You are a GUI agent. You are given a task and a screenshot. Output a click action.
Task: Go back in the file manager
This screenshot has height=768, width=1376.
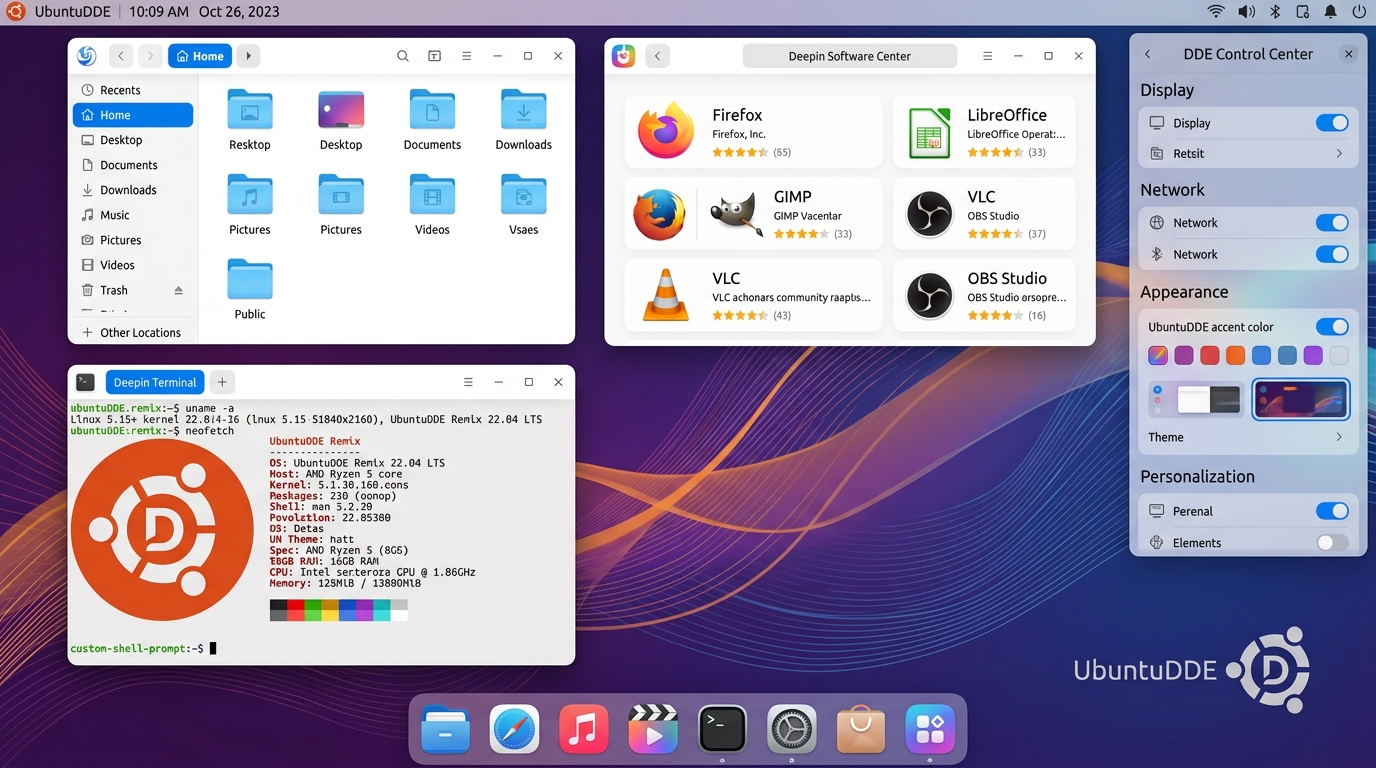(x=120, y=56)
